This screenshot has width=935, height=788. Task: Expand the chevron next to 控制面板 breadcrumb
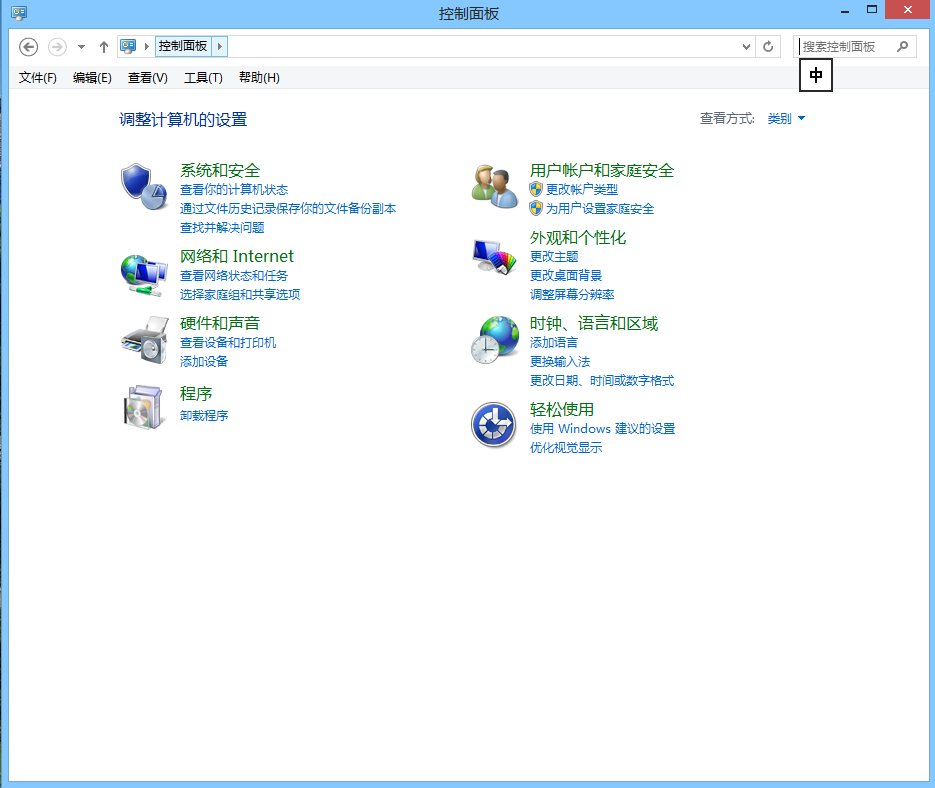(219, 46)
